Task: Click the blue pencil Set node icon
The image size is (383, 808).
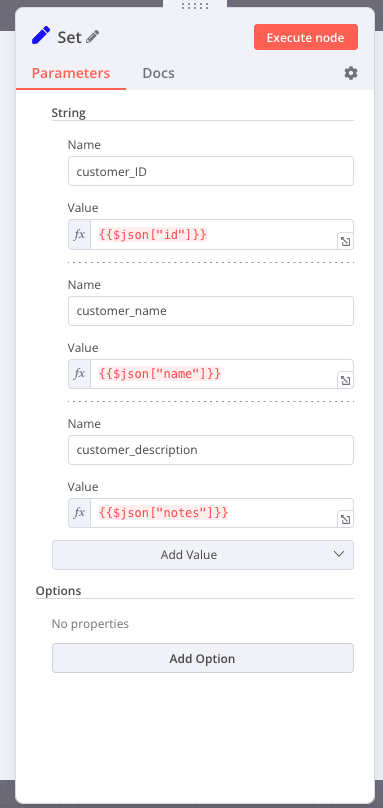Action: [x=41, y=37]
